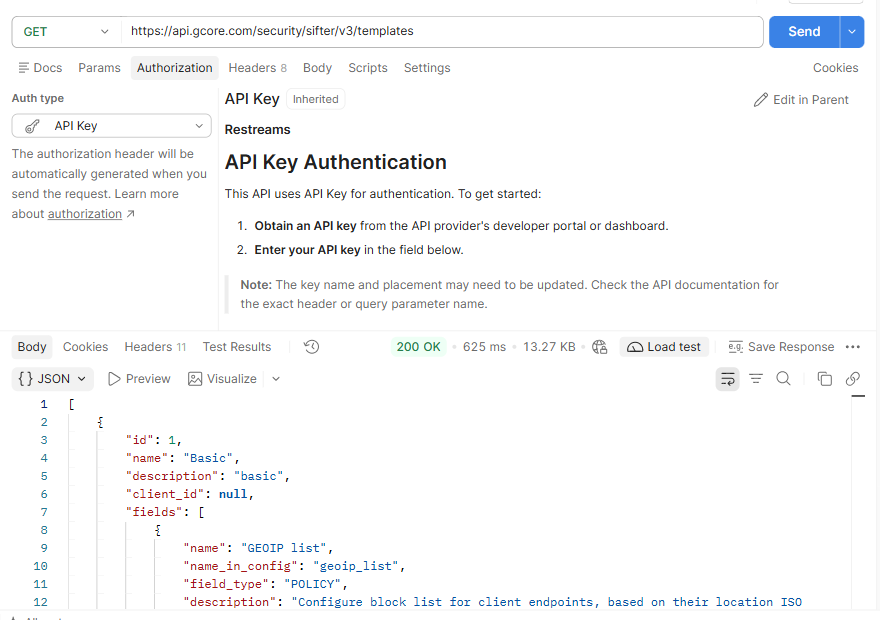Expand the Visualize options chevron

276,379
